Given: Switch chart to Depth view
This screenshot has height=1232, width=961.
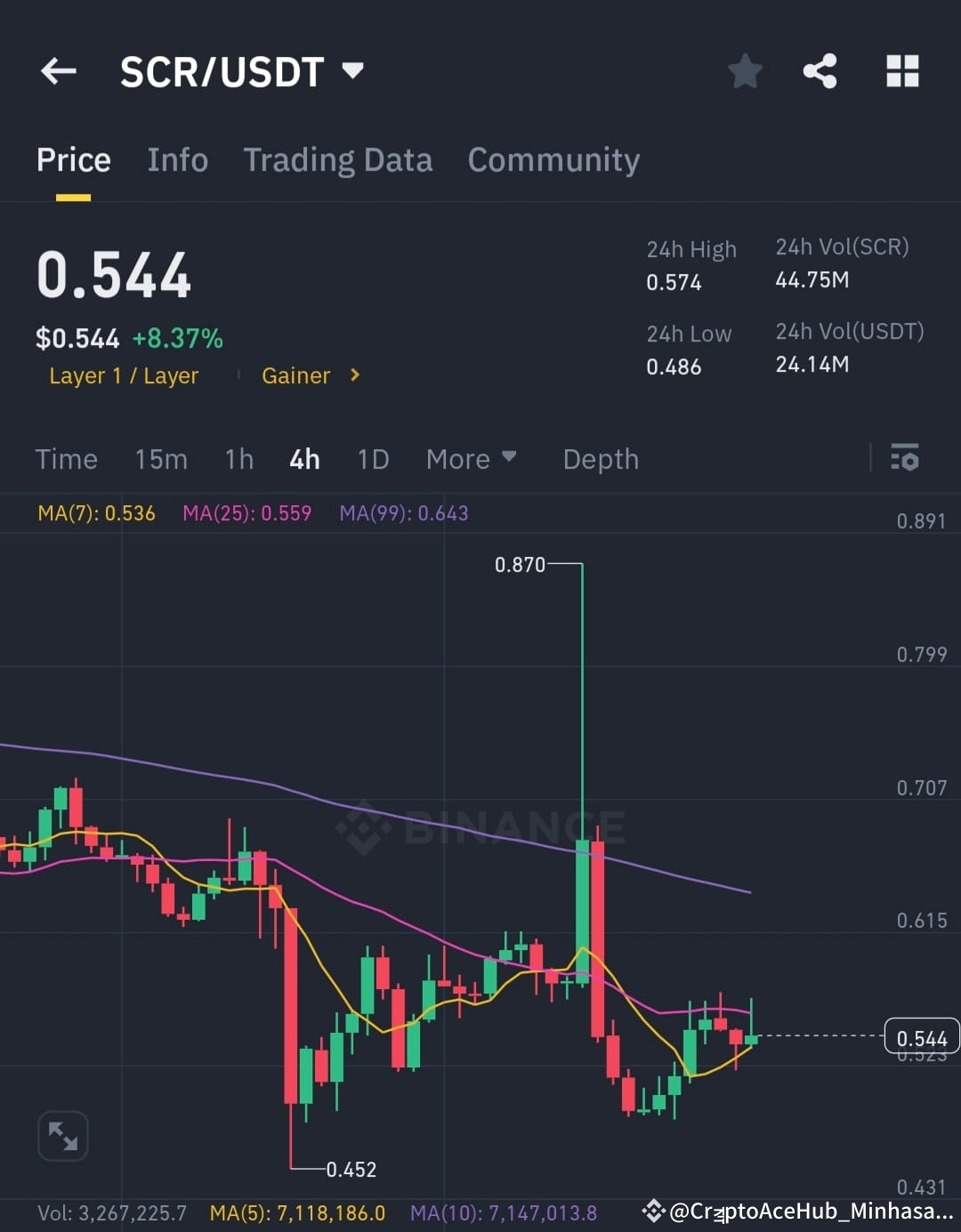Looking at the screenshot, I should tap(601, 459).
